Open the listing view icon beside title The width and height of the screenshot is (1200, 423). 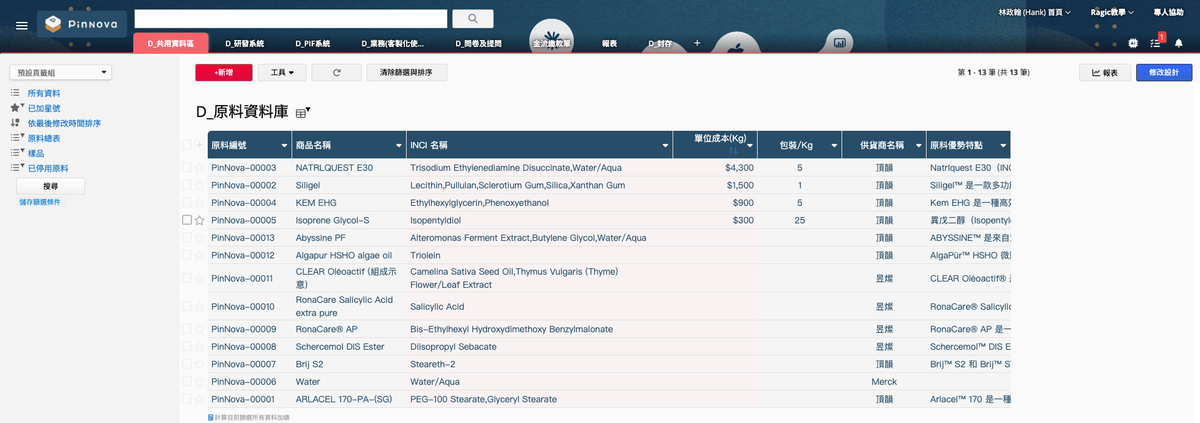pyautogui.click(x=301, y=114)
